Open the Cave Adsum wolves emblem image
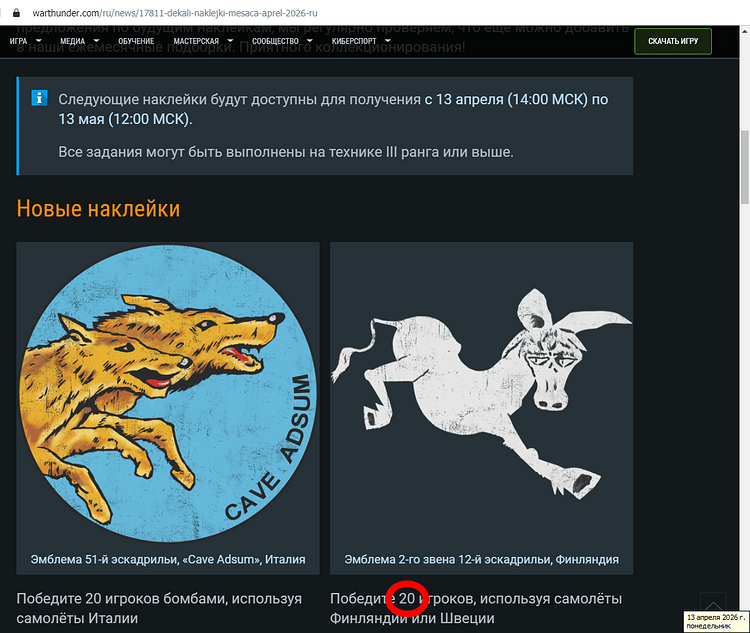The image size is (750, 633). point(168,394)
